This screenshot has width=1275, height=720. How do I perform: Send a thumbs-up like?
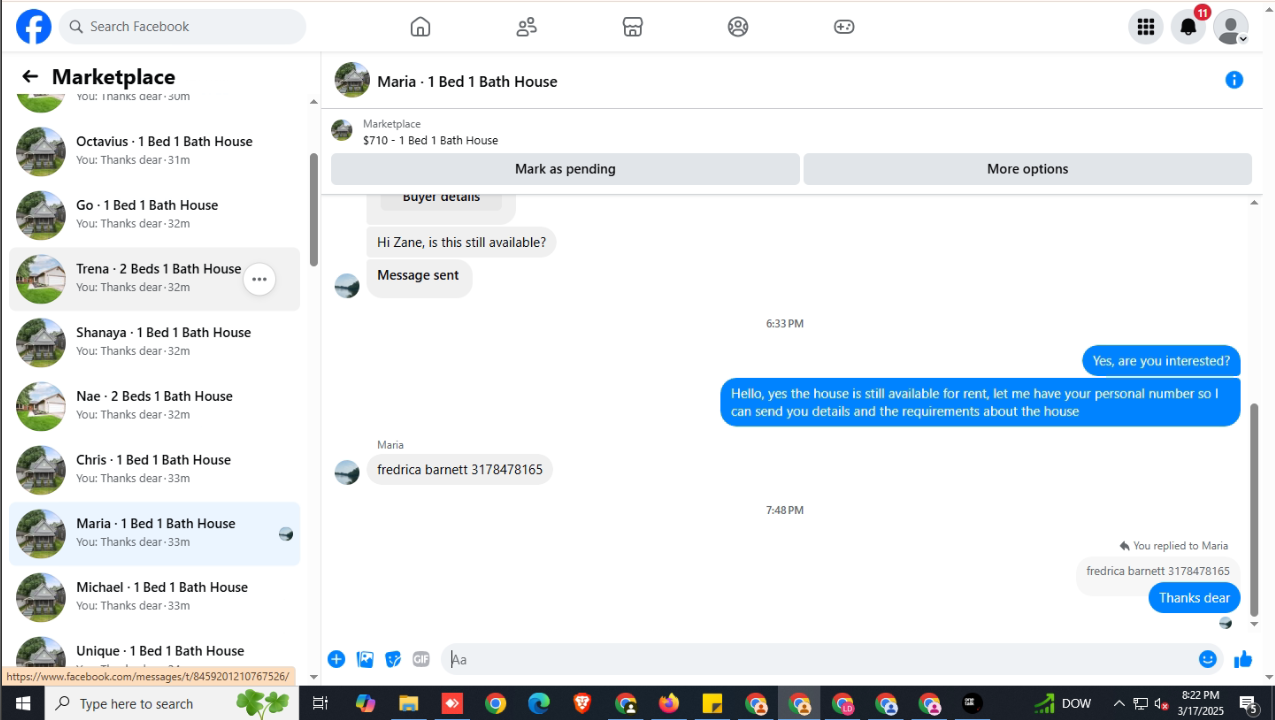[x=1243, y=659]
